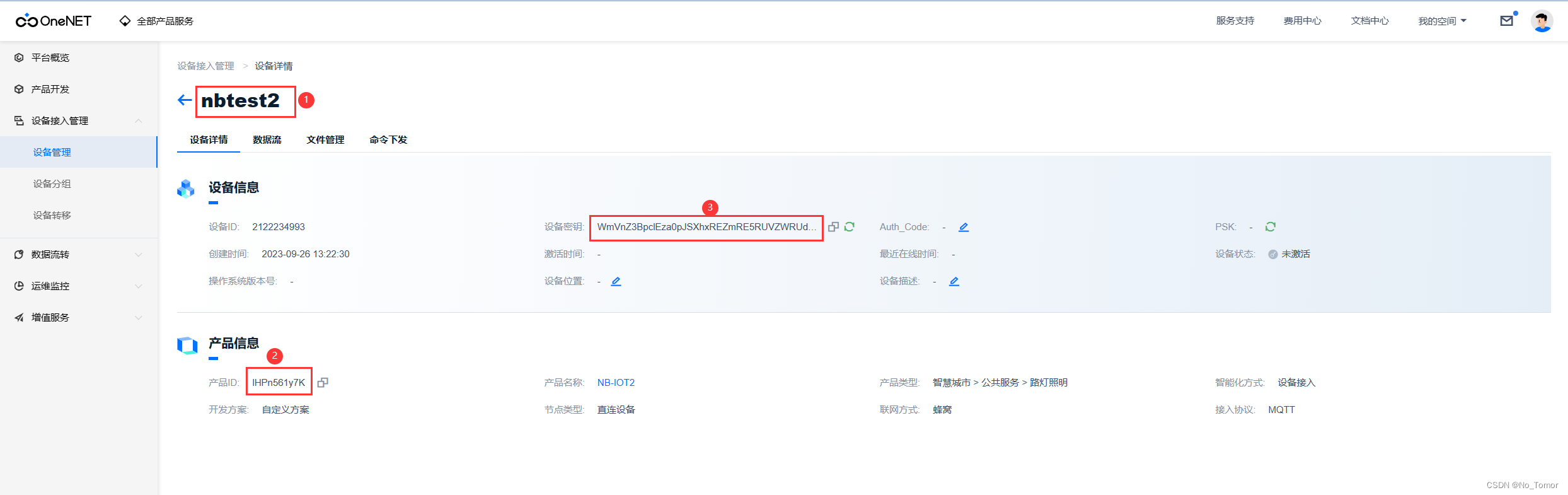Click the 设备信息 cubes icon
The width and height of the screenshot is (1568, 495).
pos(186,189)
